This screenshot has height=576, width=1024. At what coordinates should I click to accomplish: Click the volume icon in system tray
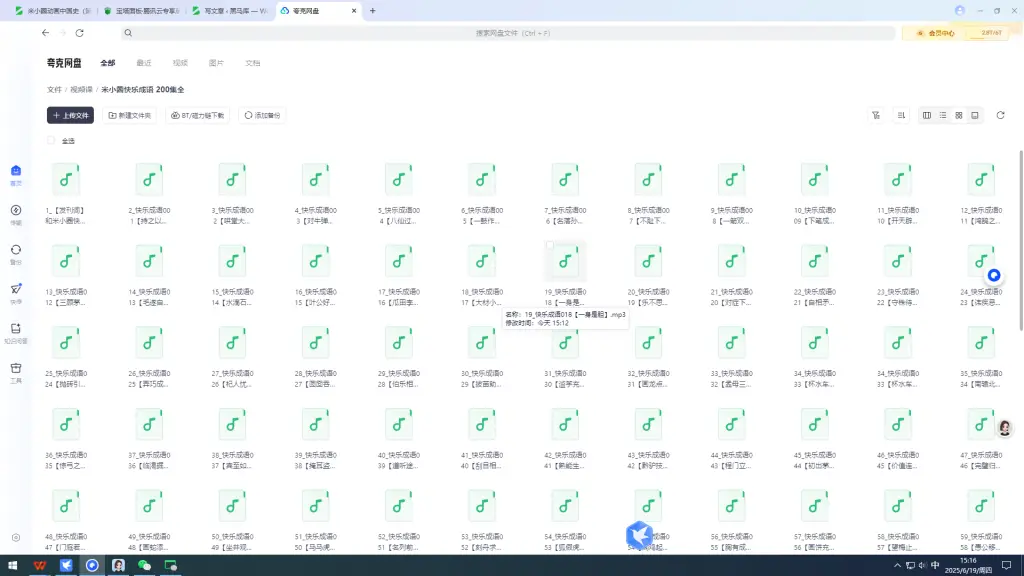(922, 566)
